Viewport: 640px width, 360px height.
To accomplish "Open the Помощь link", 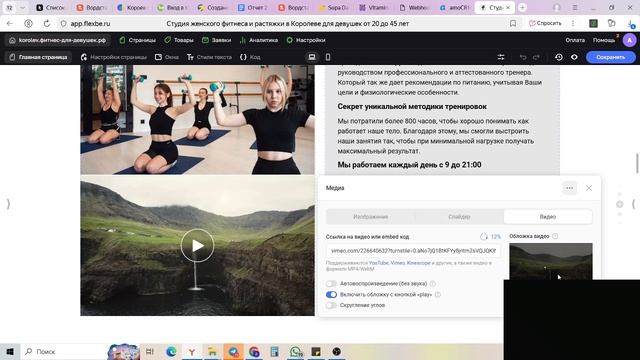I will pos(604,40).
